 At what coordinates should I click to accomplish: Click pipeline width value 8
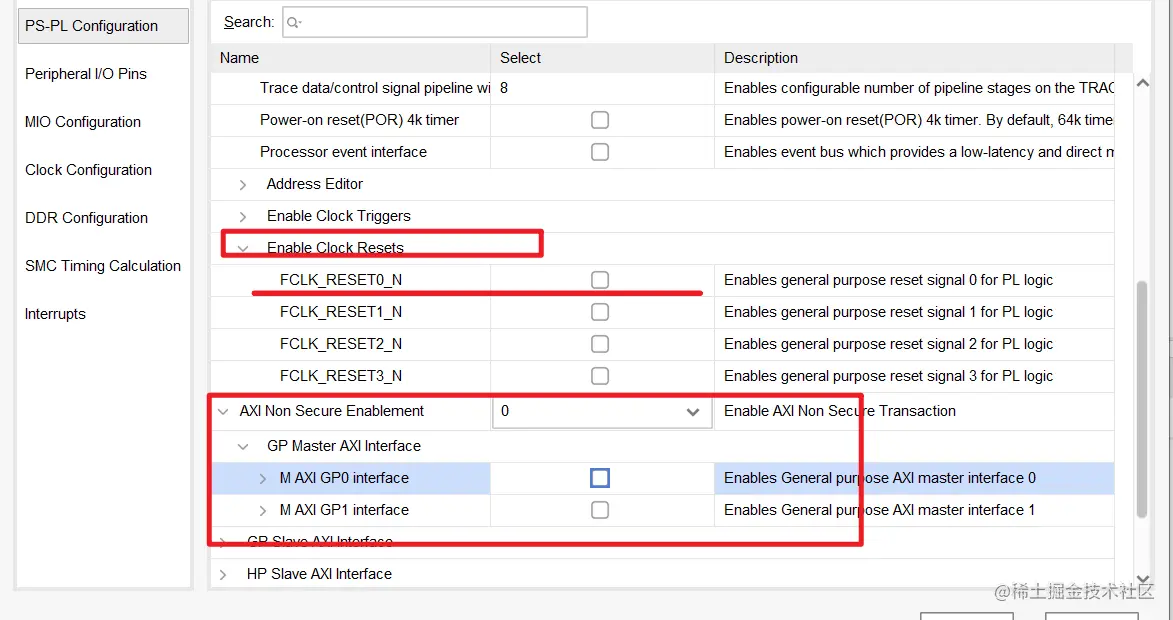(x=504, y=88)
